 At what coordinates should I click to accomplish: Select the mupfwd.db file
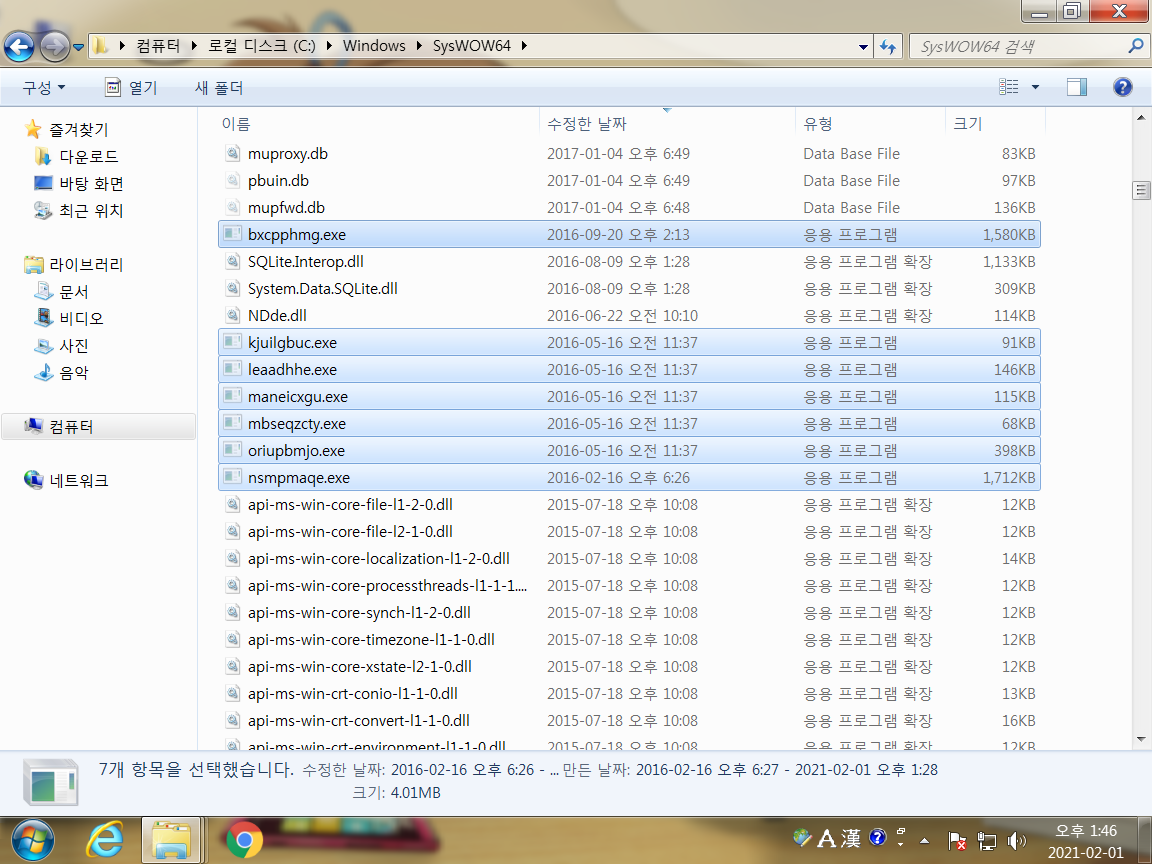pos(286,208)
